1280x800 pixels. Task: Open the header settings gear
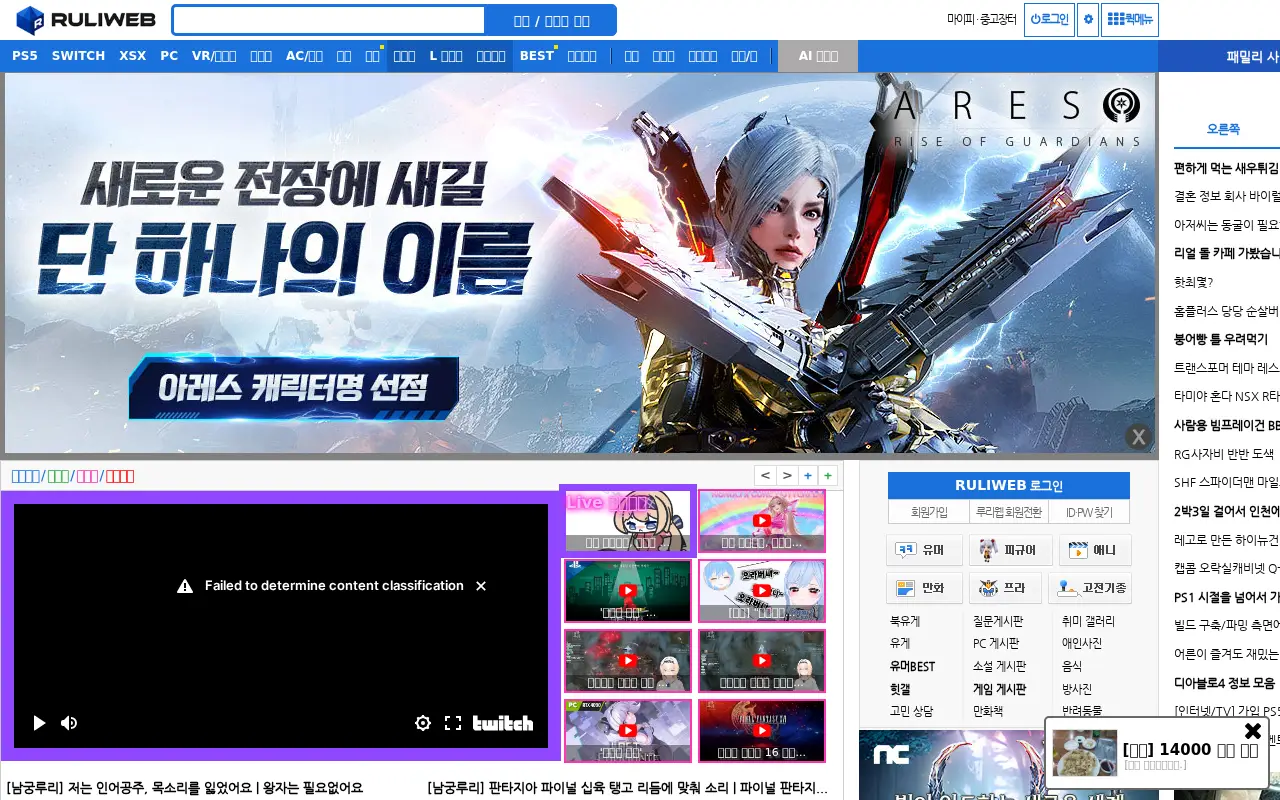1088,19
